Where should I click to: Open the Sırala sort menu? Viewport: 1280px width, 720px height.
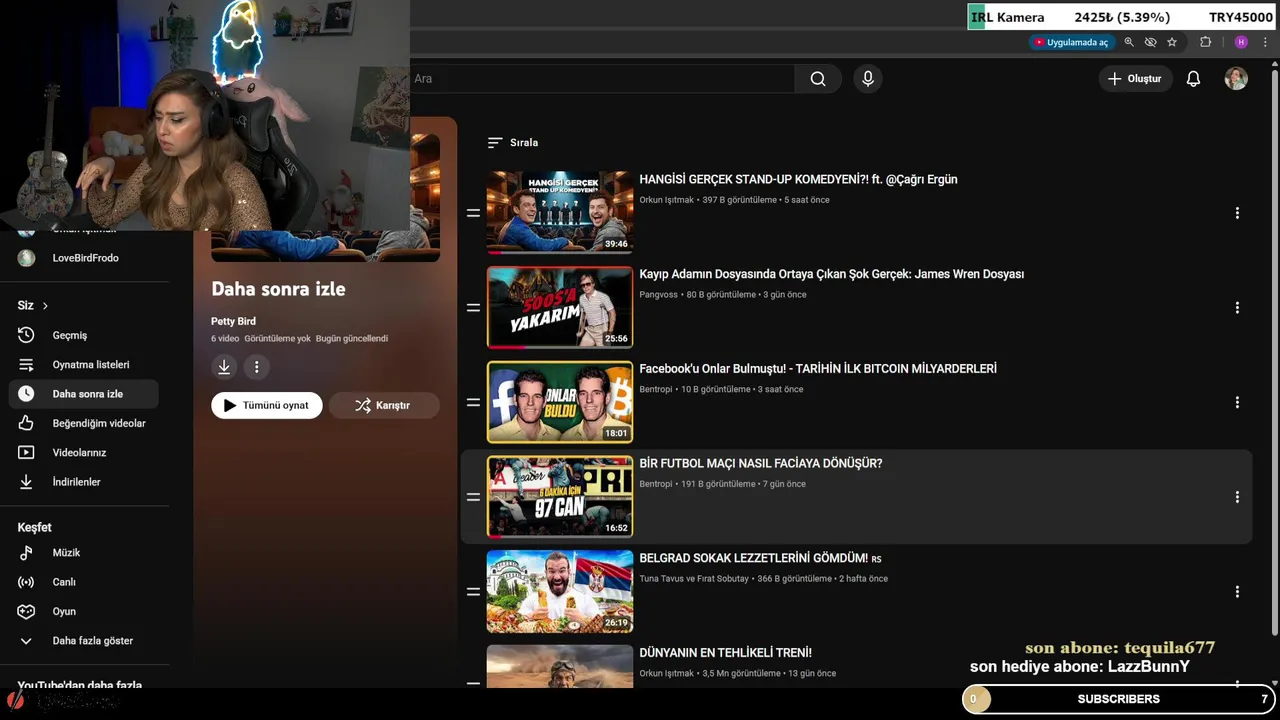pos(512,143)
